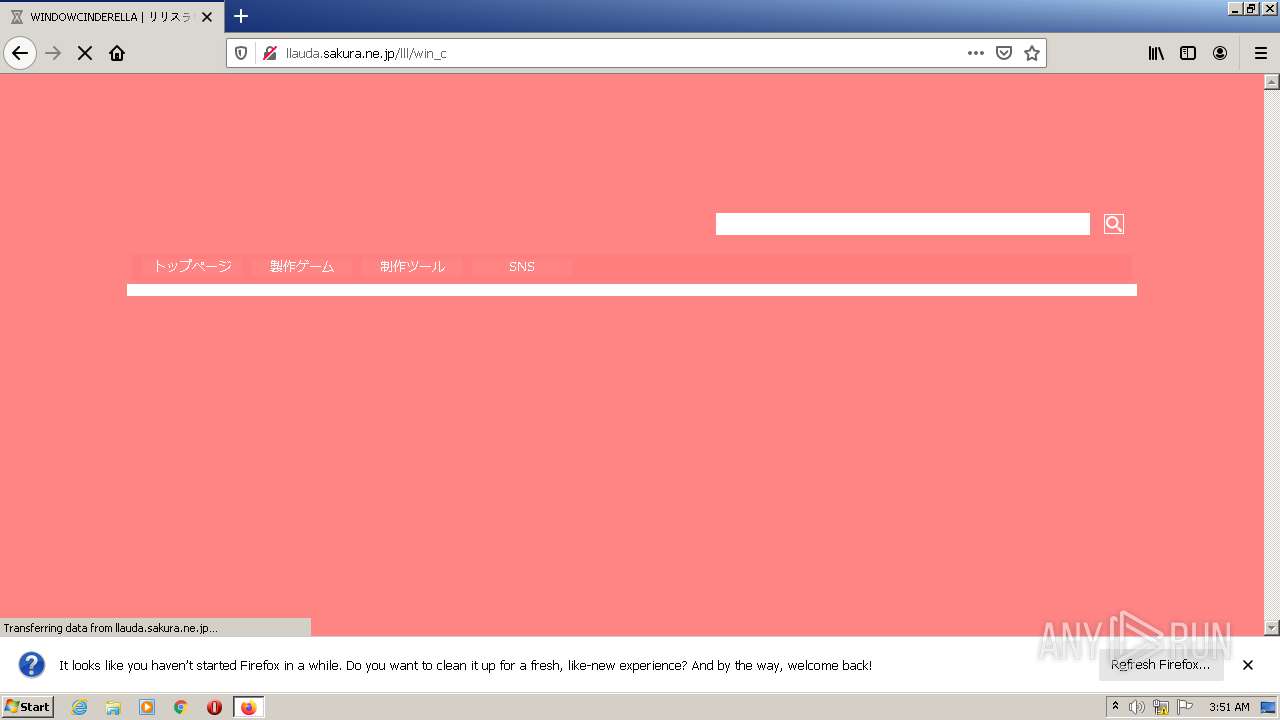Viewport: 1280px width, 720px height.
Task: Dismiss the Firefox refresh notification
Action: point(1248,665)
